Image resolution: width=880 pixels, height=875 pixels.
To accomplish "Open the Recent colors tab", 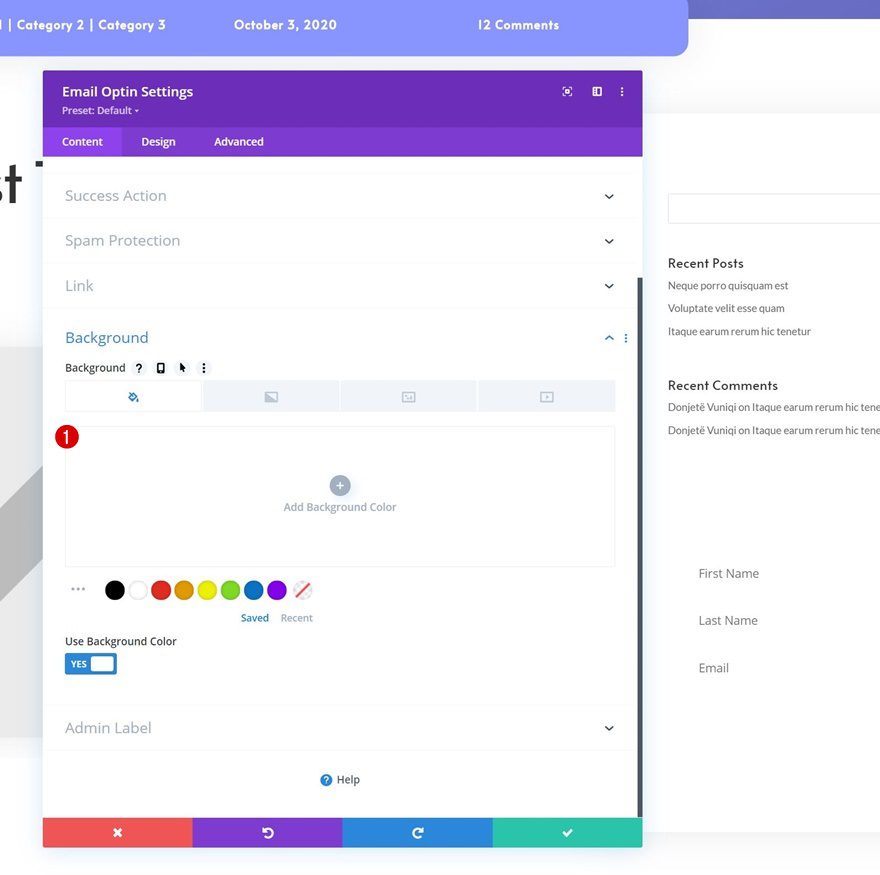I will pos(296,618).
